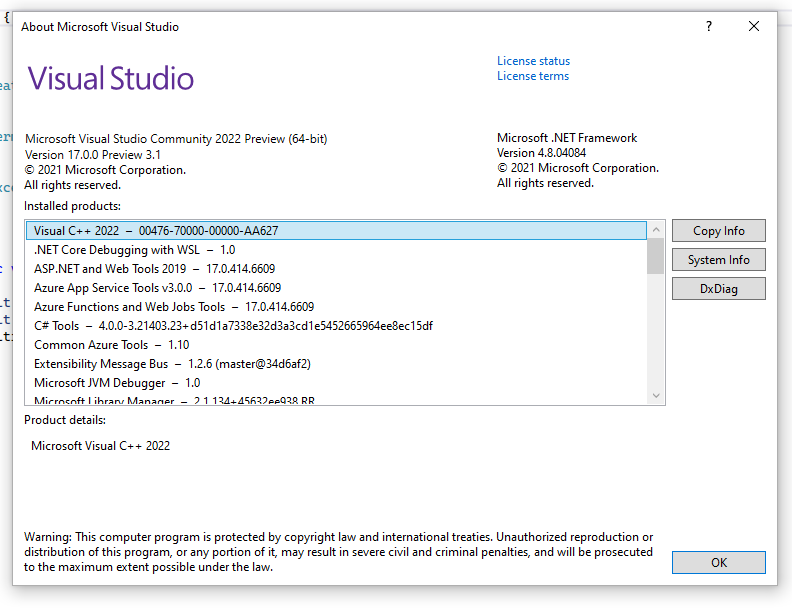Image resolution: width=792 pixels, height=611 pixels.
Task: Click the Visual Studio logo heading
Action: 111,78
